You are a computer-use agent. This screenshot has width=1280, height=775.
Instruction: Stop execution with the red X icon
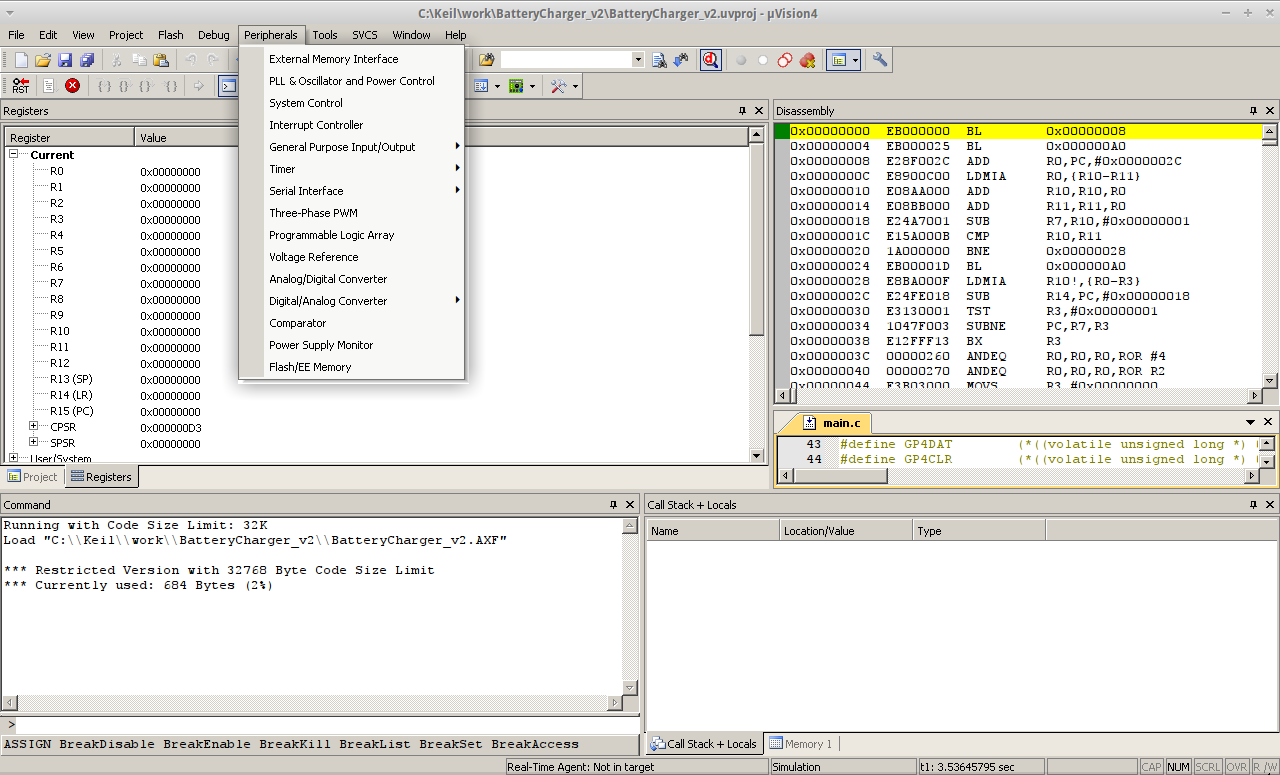coord(72,86)
